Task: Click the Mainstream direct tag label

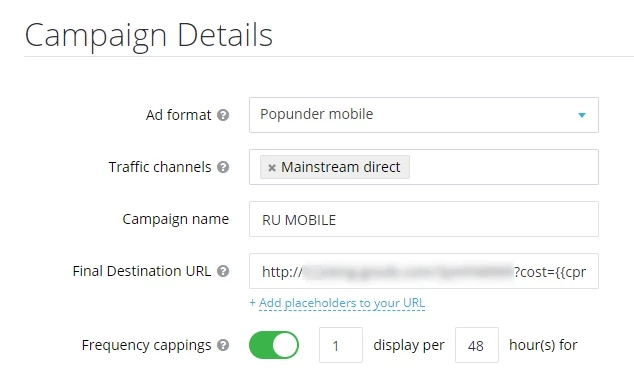Action: pos(340,167)
